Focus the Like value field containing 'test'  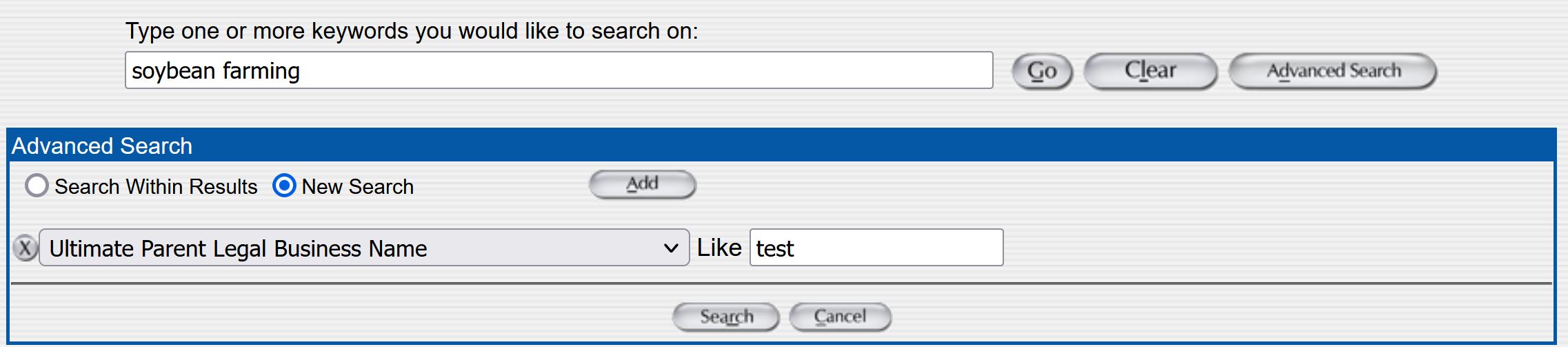click(876, 248)
